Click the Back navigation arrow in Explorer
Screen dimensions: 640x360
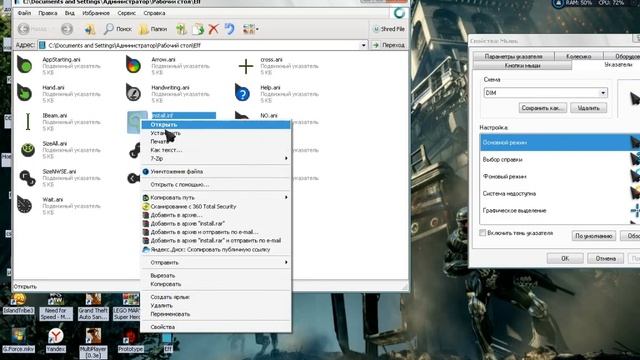tap(24, 29)
